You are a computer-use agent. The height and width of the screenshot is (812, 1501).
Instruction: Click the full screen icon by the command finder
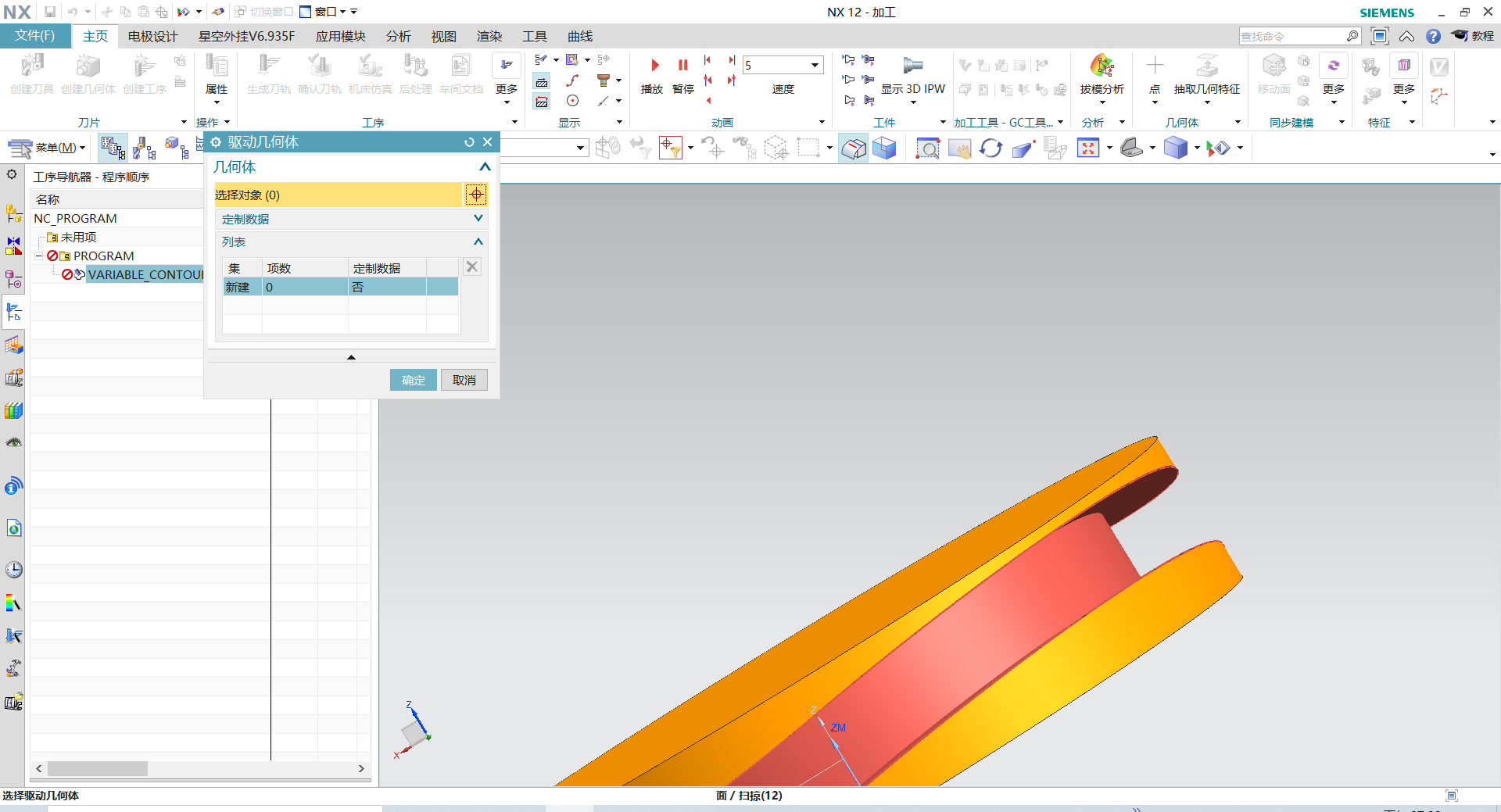(1380, 36)
